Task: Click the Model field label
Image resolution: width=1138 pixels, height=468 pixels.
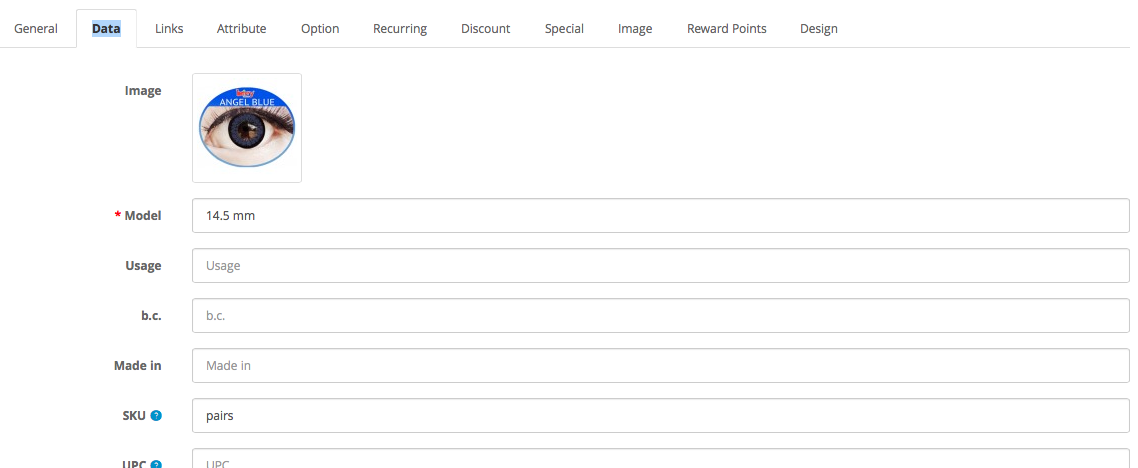Action: (x=143, y=215)
